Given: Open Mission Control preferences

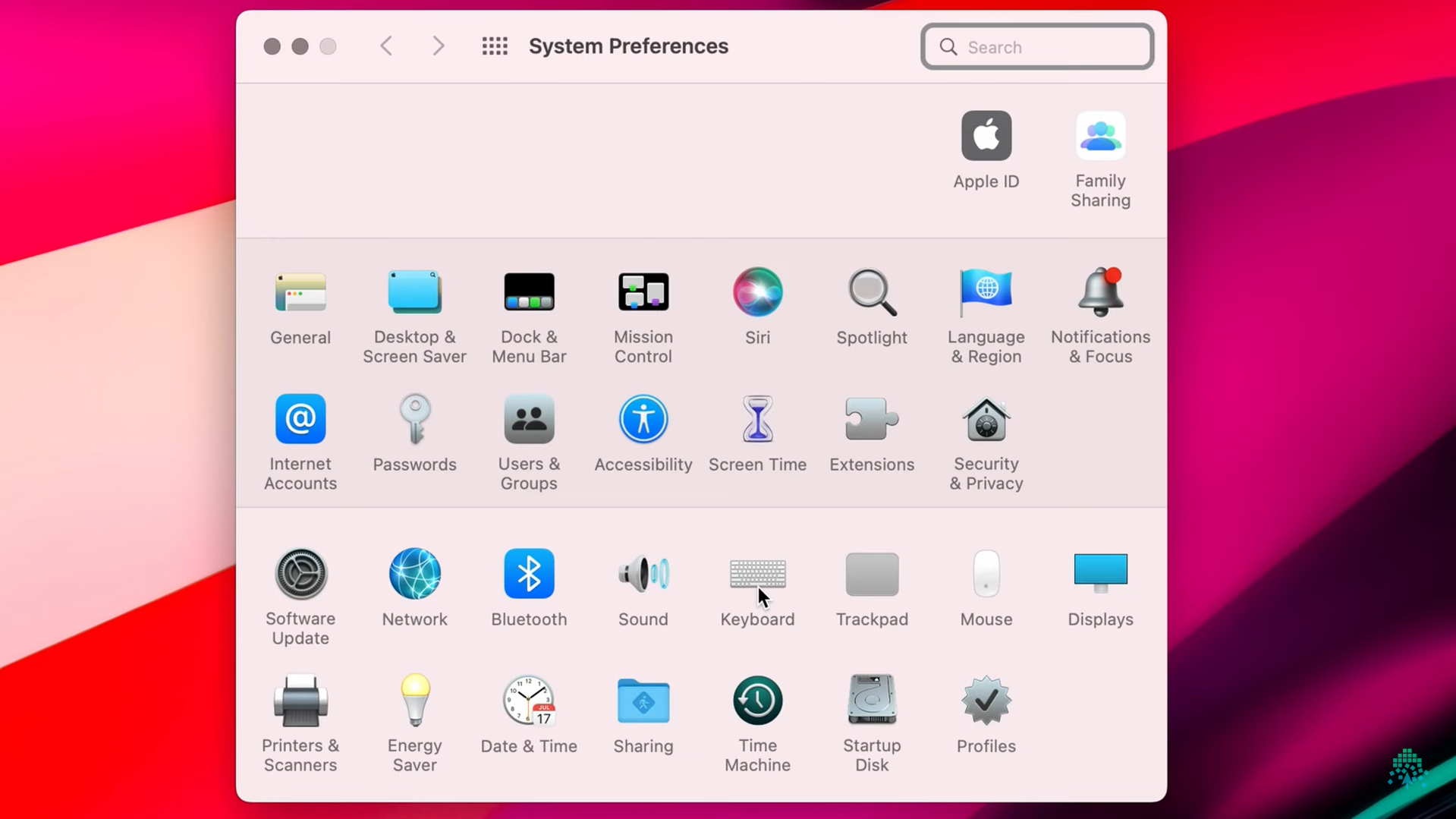Looking at the screenshot, I should tap(643, 292).
